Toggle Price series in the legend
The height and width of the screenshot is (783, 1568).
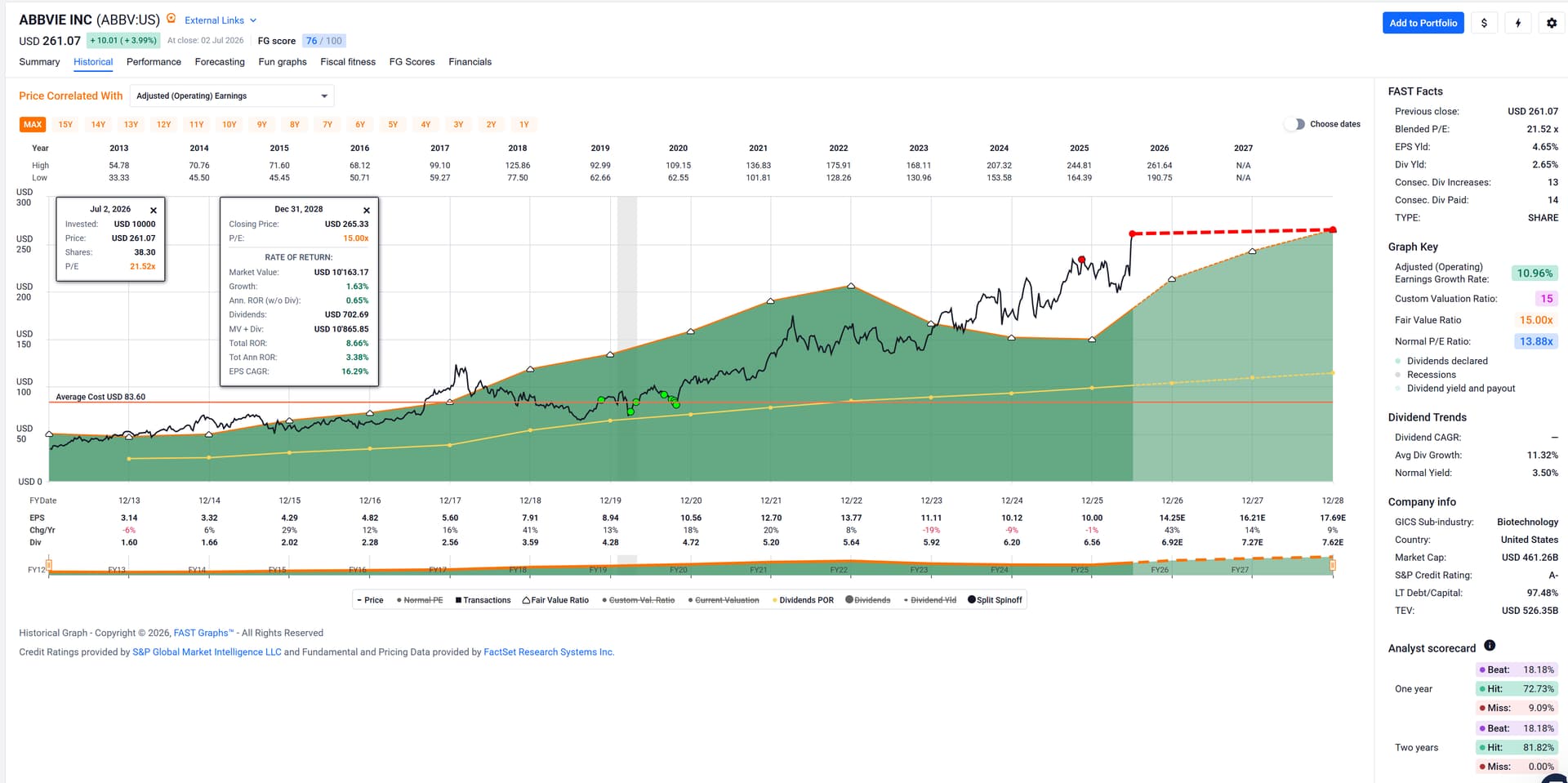click(370, 600)
